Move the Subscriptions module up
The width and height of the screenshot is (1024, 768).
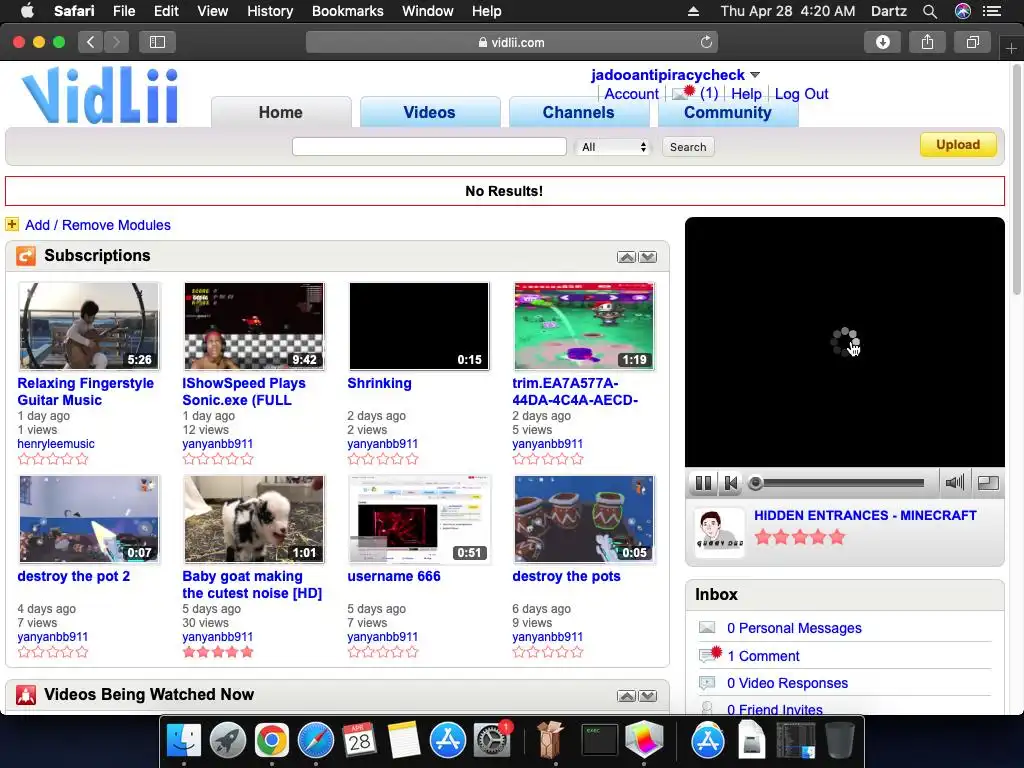626,257
